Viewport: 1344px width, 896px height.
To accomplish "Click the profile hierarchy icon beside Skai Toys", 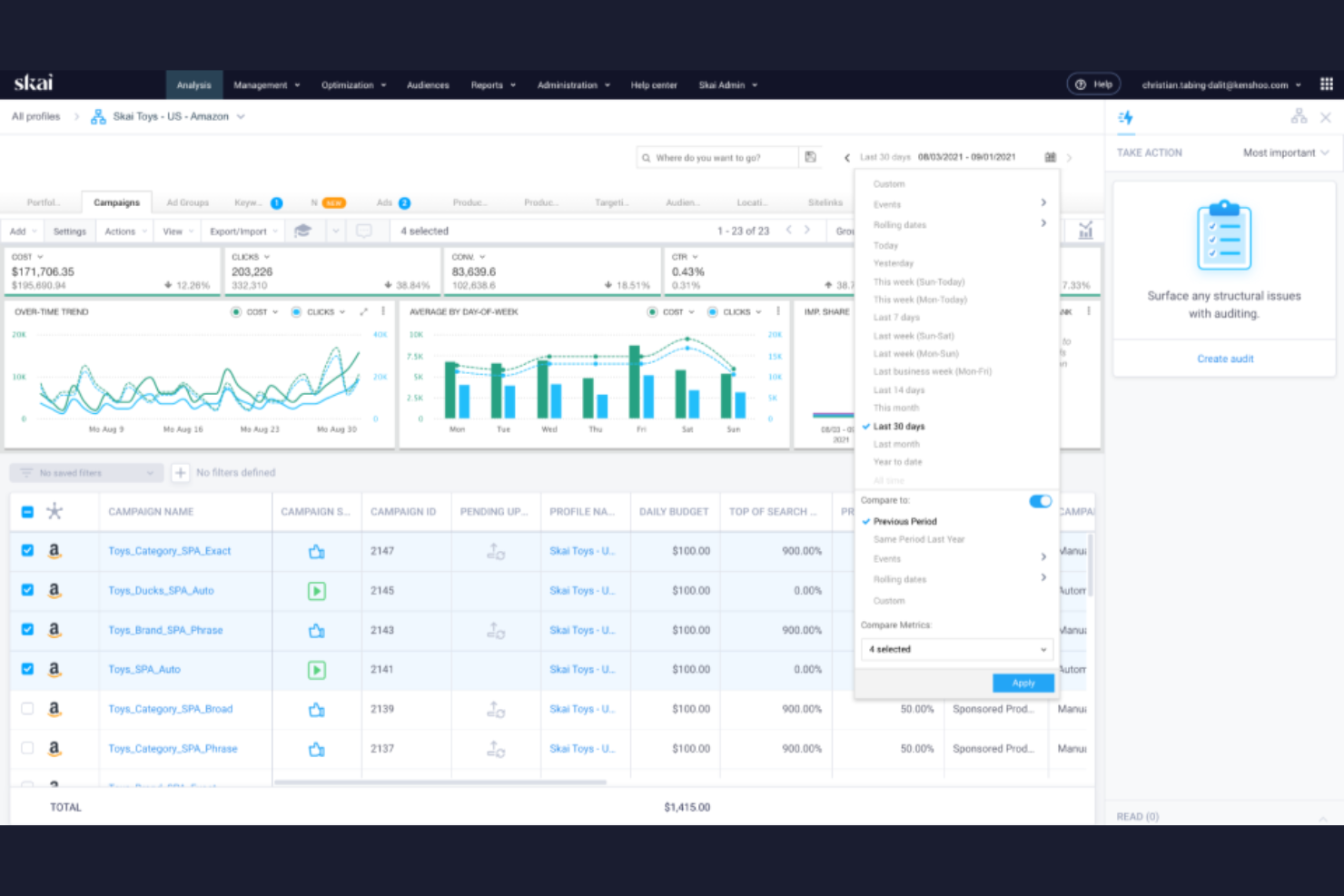I will click(x=98, y=117).
